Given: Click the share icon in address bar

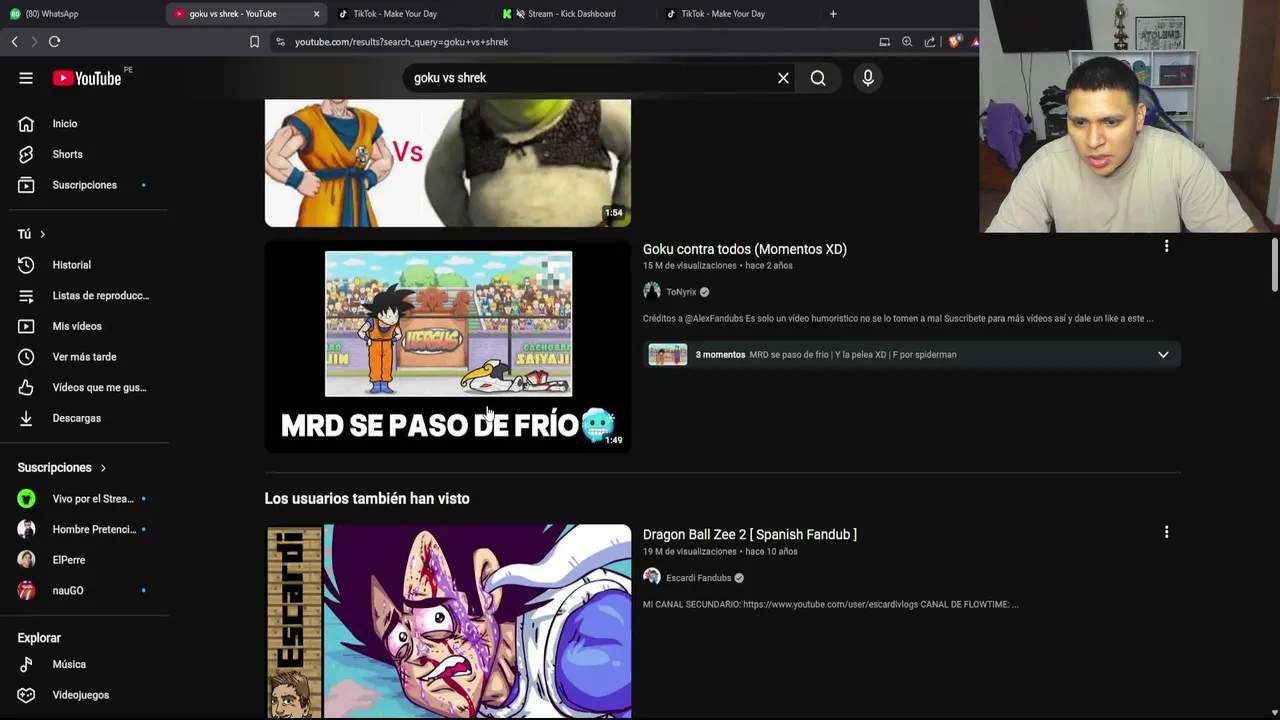Looking at the screenshot, I should coord(930,42).
